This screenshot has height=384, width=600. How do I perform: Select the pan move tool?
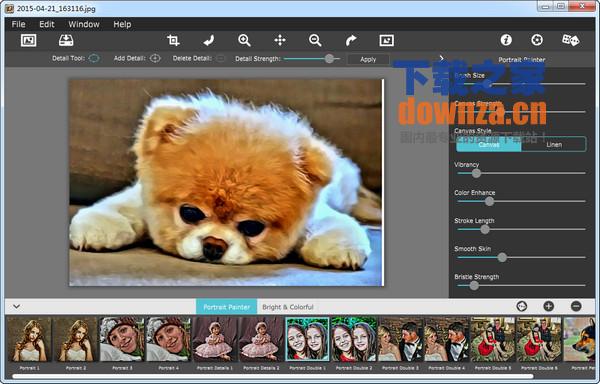[x=280, y=40]
